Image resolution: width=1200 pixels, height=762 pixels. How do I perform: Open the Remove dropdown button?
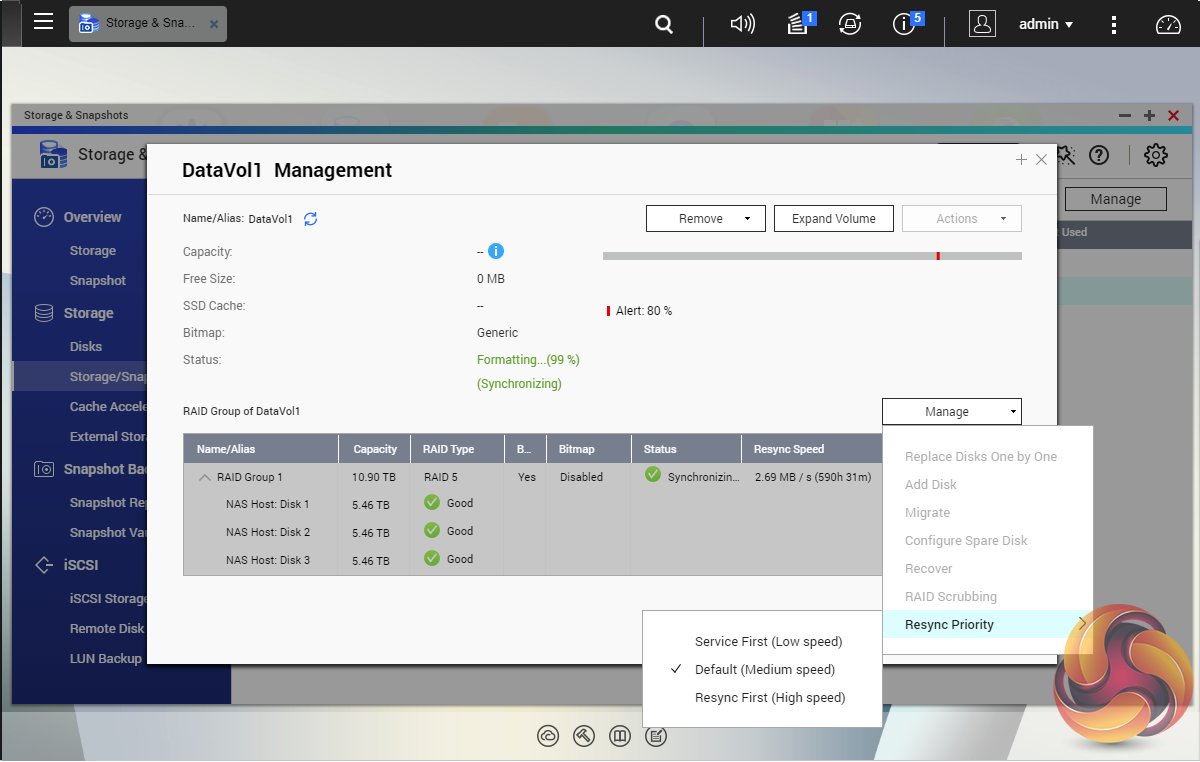[705, 219]
